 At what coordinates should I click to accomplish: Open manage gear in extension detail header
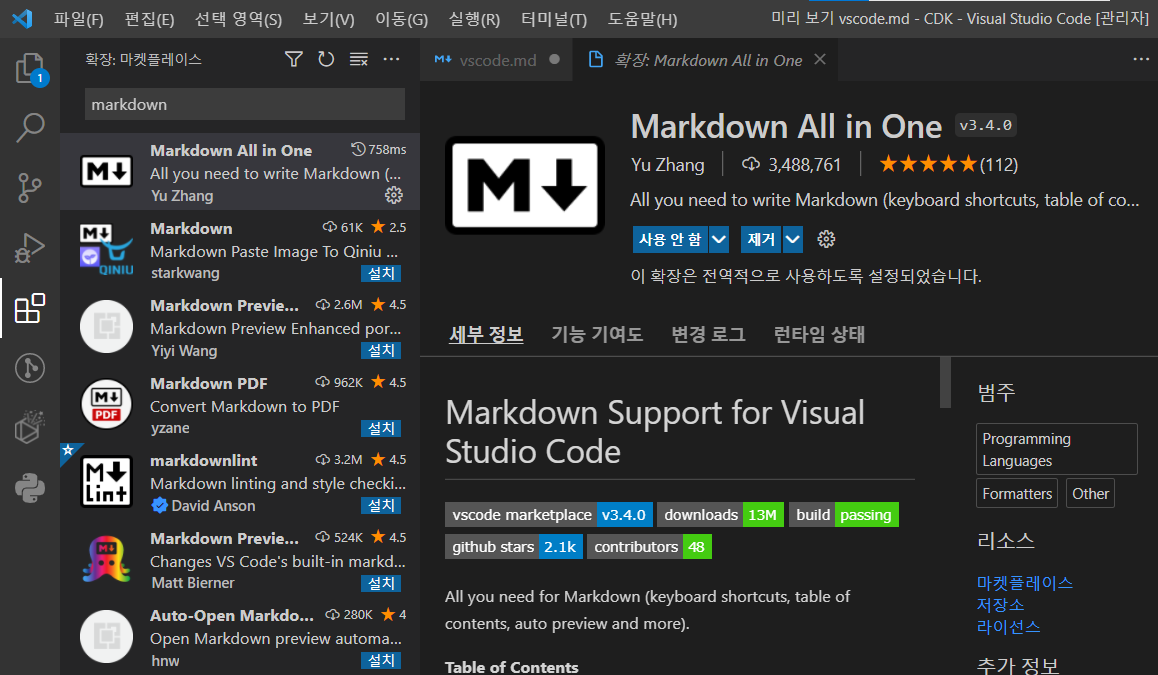click(826, 239)
